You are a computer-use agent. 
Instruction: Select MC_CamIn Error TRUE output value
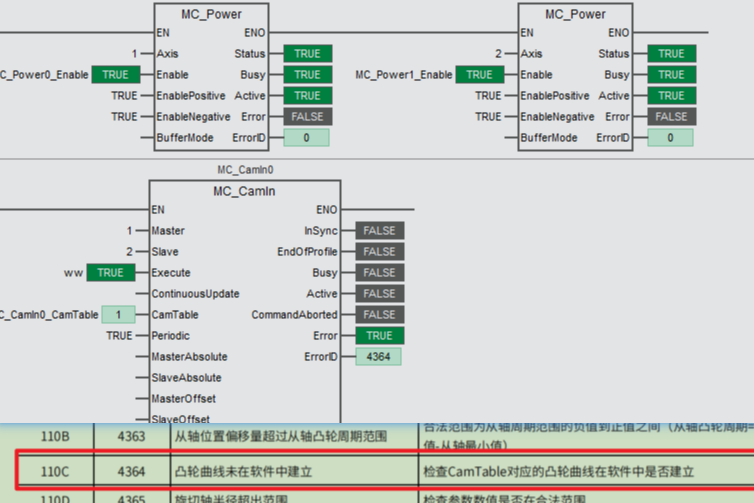click(380, 336)
